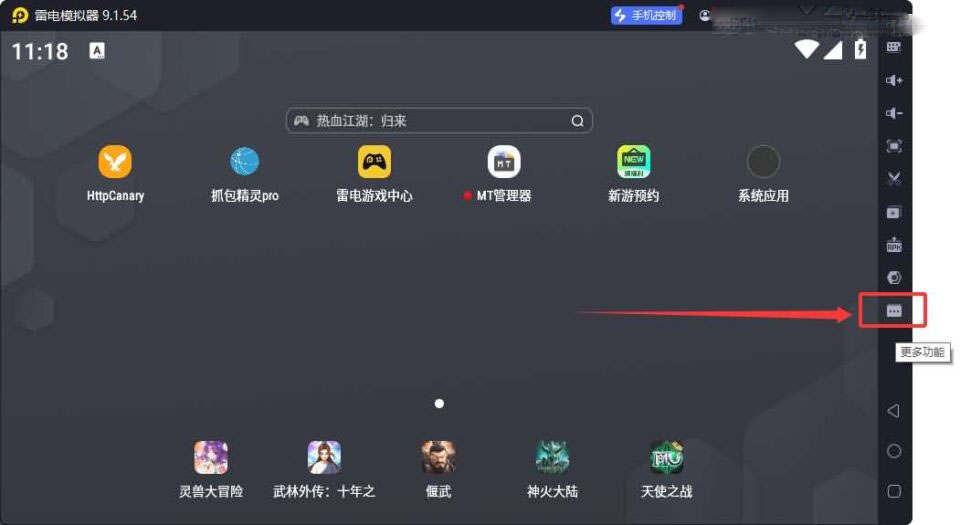Image resolution: width=960 pixels, height=525 pixels.
Task: Launch MT管理器 file manager
Action: [x=504, y=162]
